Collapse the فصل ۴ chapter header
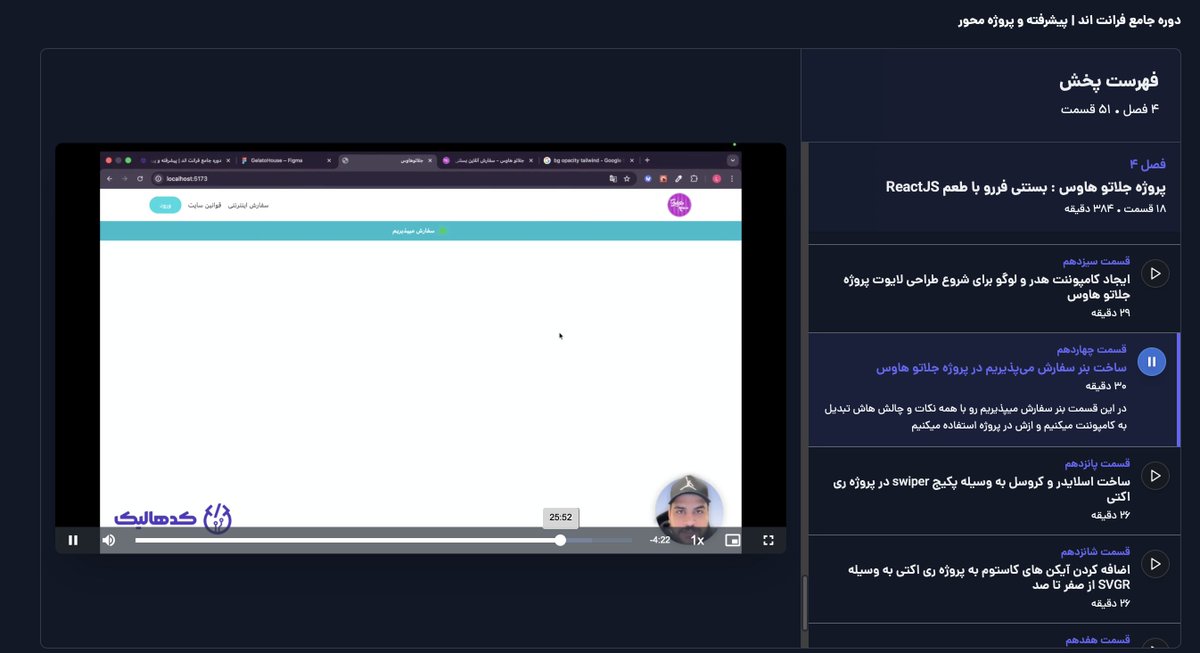The image size is (1200, 653). coord(994,187)
